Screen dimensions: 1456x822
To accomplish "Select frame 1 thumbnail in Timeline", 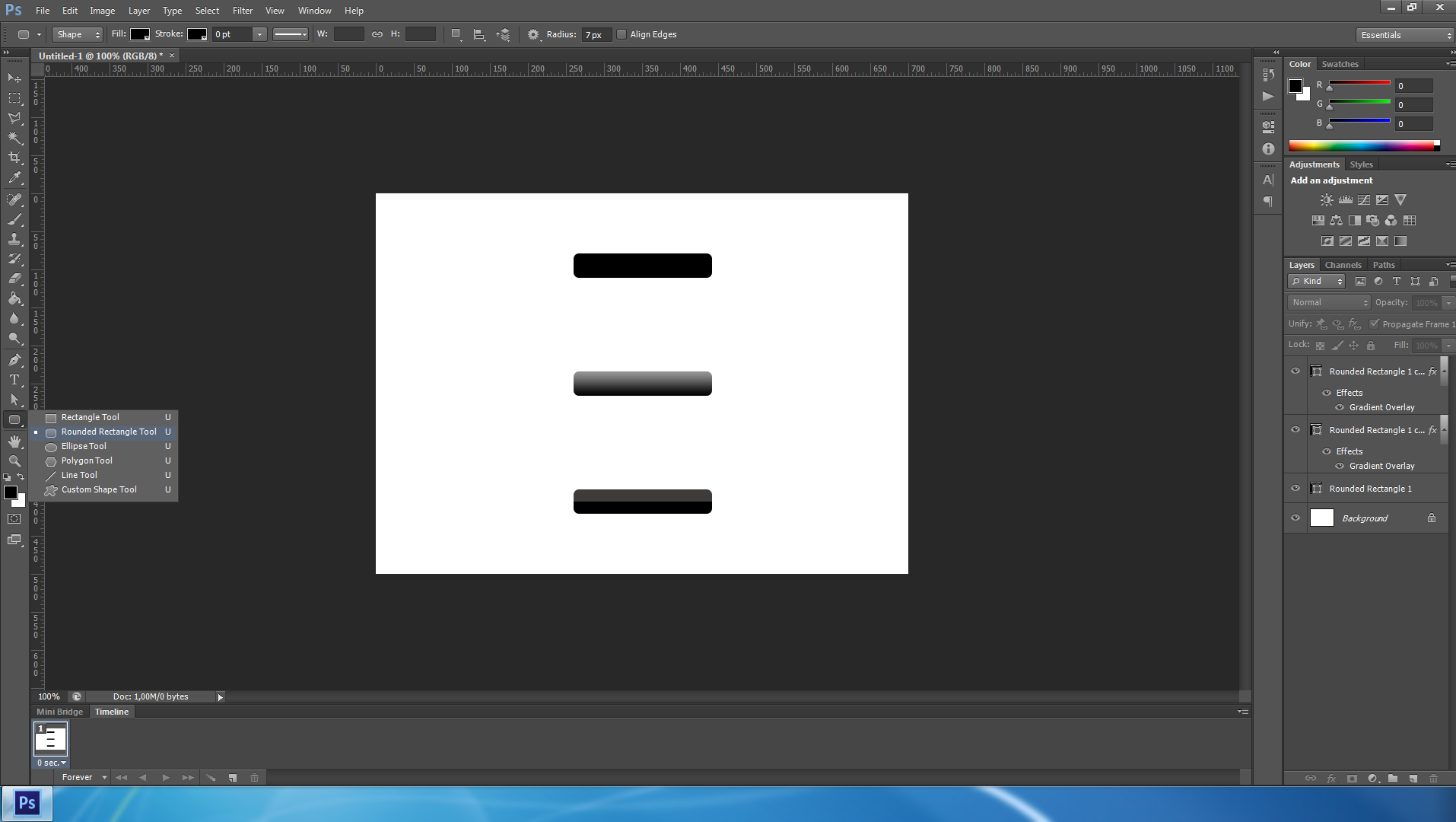I will click(x=51, y=739).
